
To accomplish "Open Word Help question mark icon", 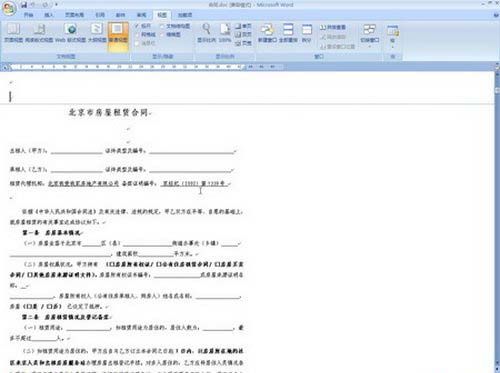I will (x=495, y=15).
